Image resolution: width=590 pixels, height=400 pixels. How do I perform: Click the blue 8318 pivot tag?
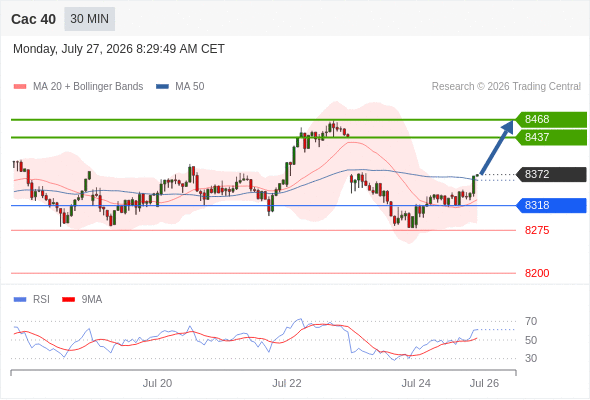[551, 205]
